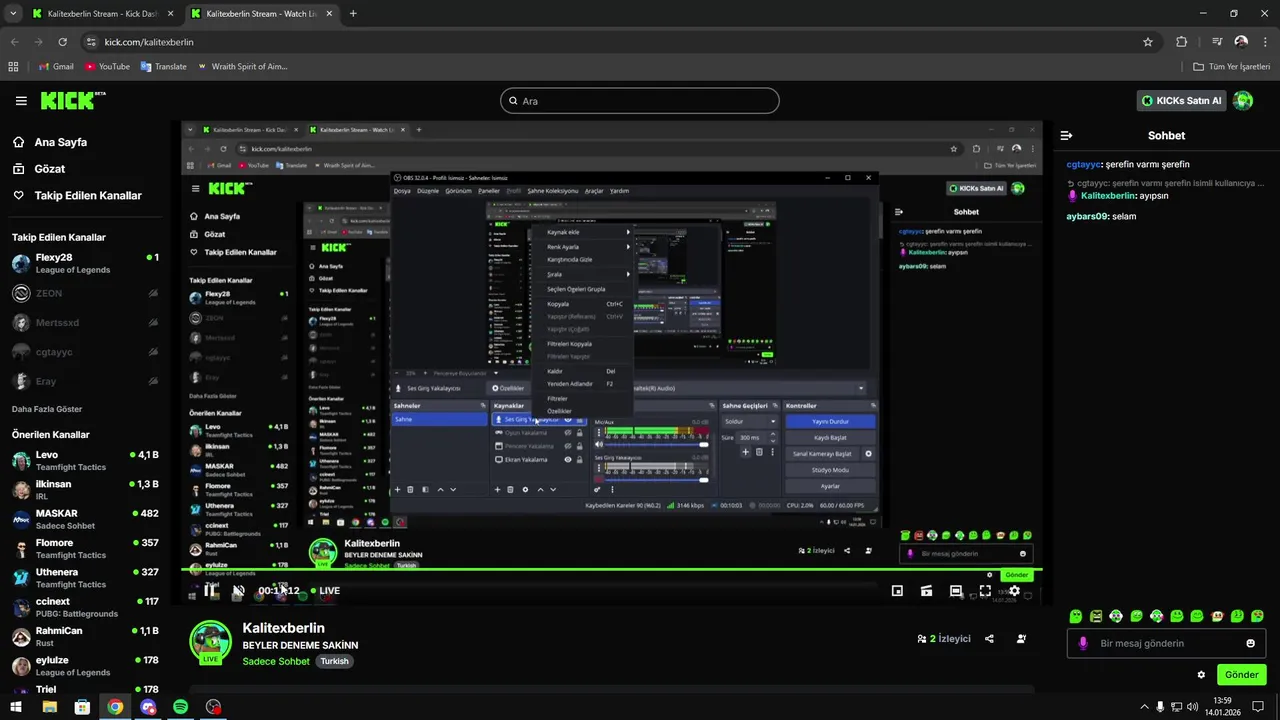Enable mini player mode icon
This screenshot has width=1280, height=720.
click(897, 591)
